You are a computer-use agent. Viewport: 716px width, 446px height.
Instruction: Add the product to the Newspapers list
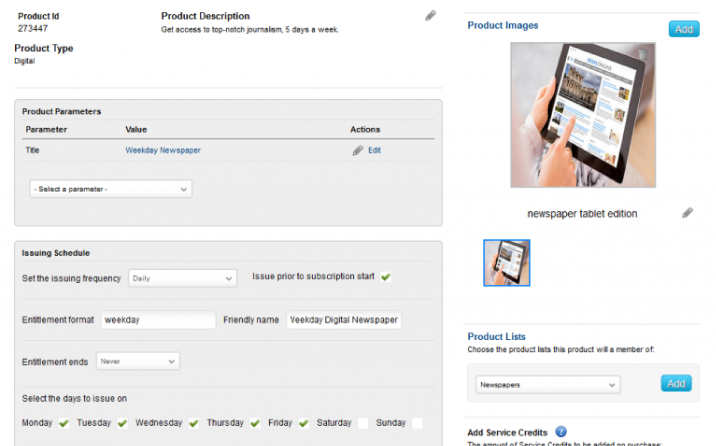click(x=675, y=383)
